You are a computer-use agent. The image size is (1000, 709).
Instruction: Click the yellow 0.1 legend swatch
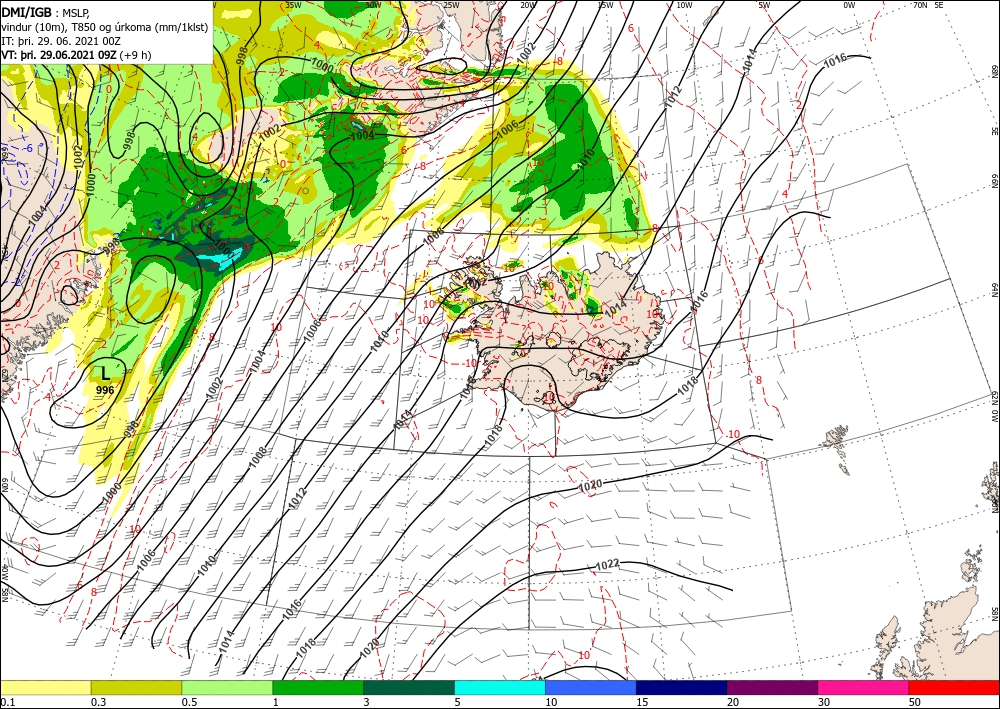coord(45,687)
